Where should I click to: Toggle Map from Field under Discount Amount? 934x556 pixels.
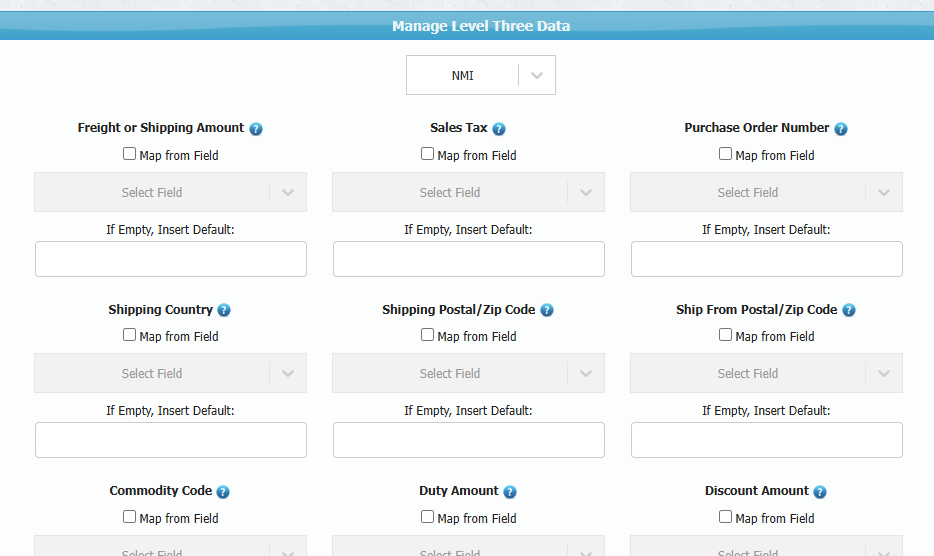(725, 517)
